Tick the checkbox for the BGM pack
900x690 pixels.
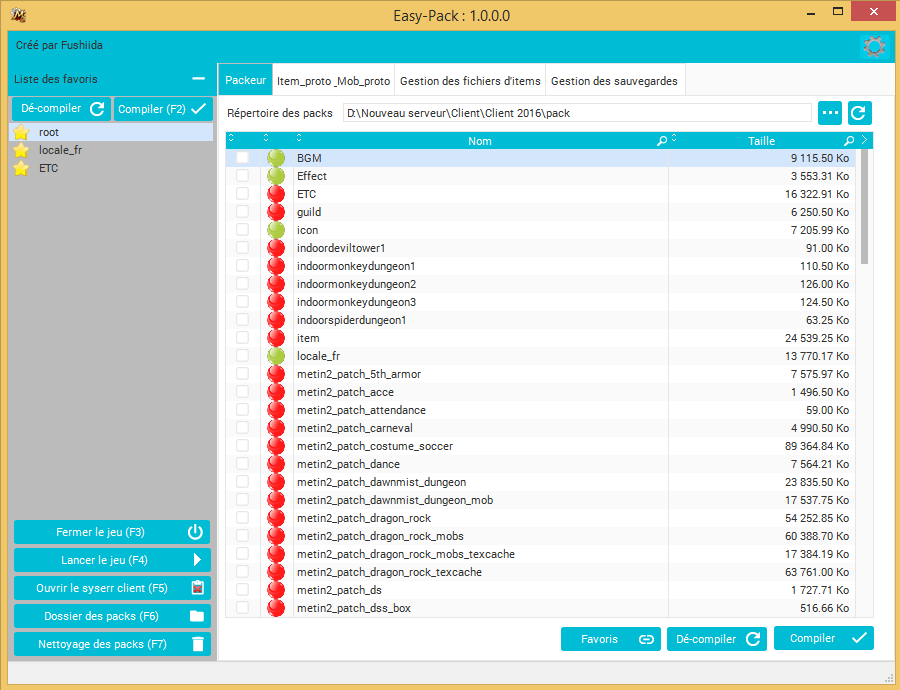pos(242,158)
